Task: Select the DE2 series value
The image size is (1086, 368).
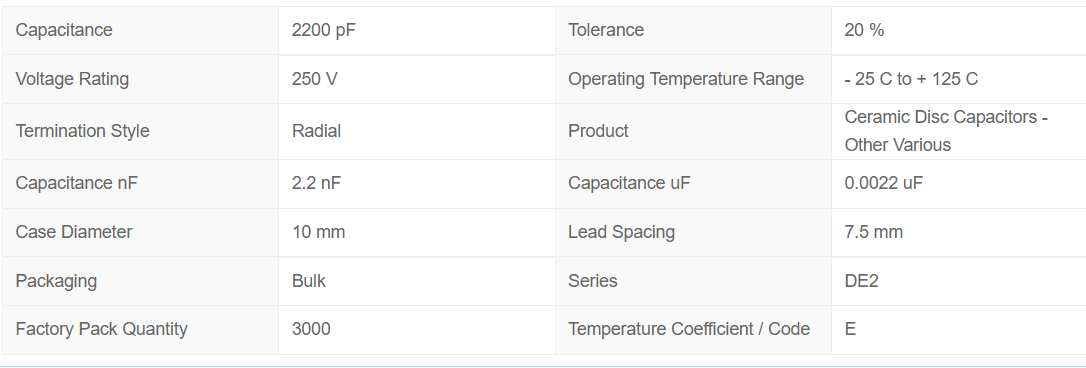Action: point(862,281)
